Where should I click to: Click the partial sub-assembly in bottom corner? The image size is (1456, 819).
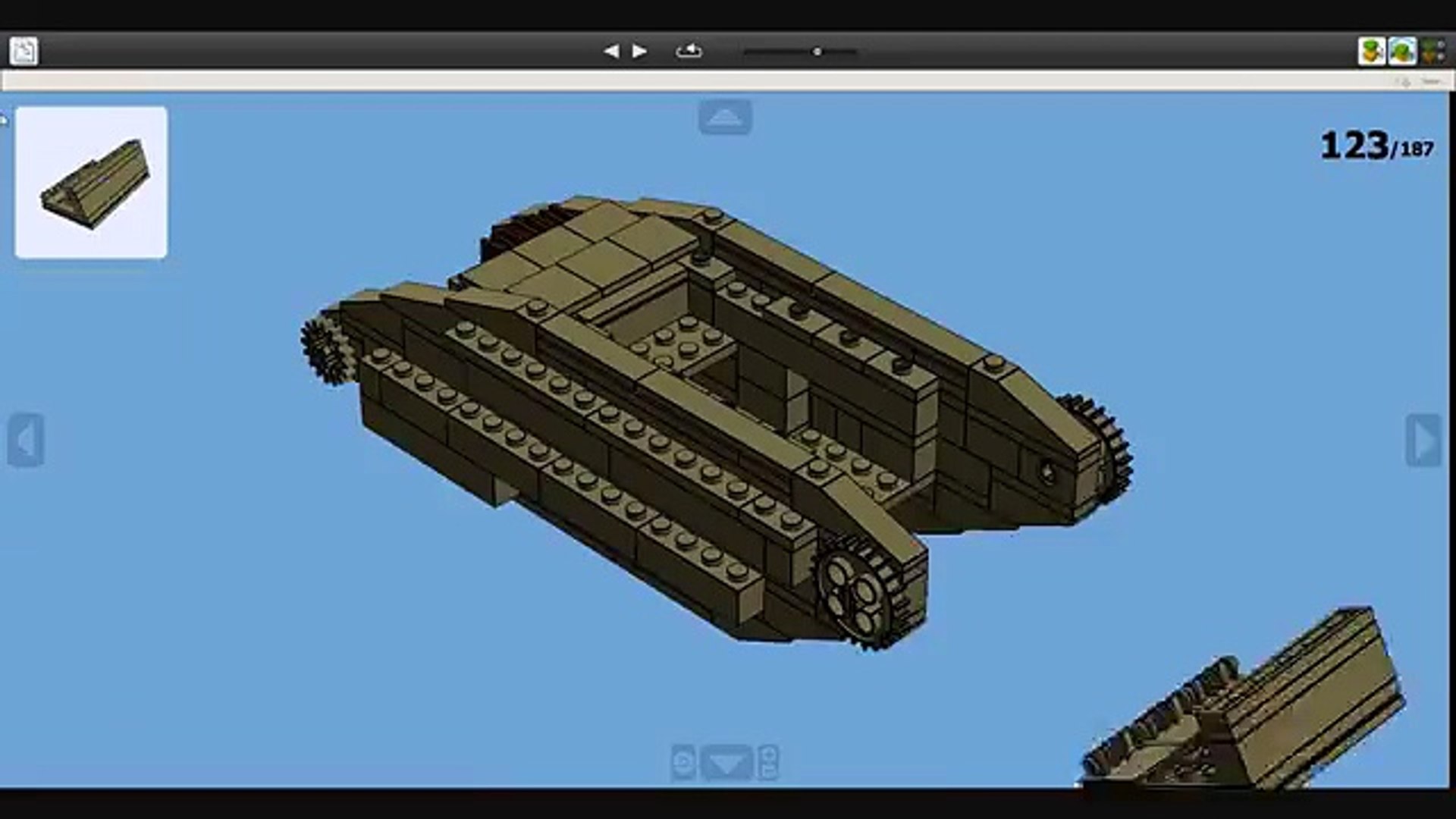1244,698
